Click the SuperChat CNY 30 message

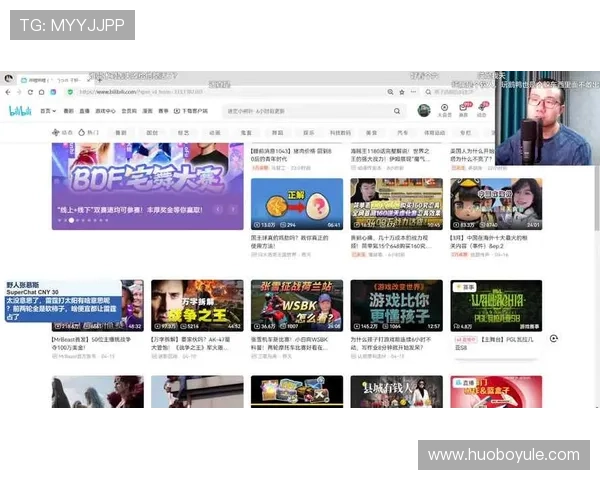(63, 301)
